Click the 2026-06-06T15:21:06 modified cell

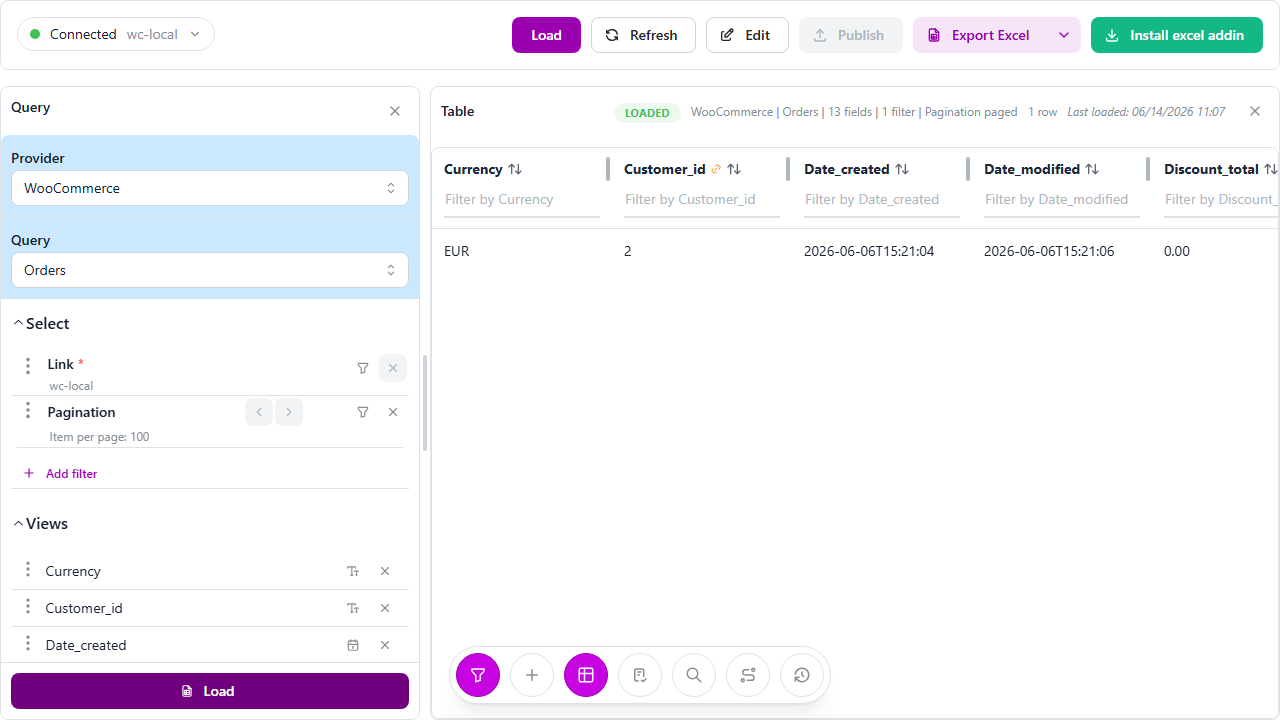(1049, 251)
